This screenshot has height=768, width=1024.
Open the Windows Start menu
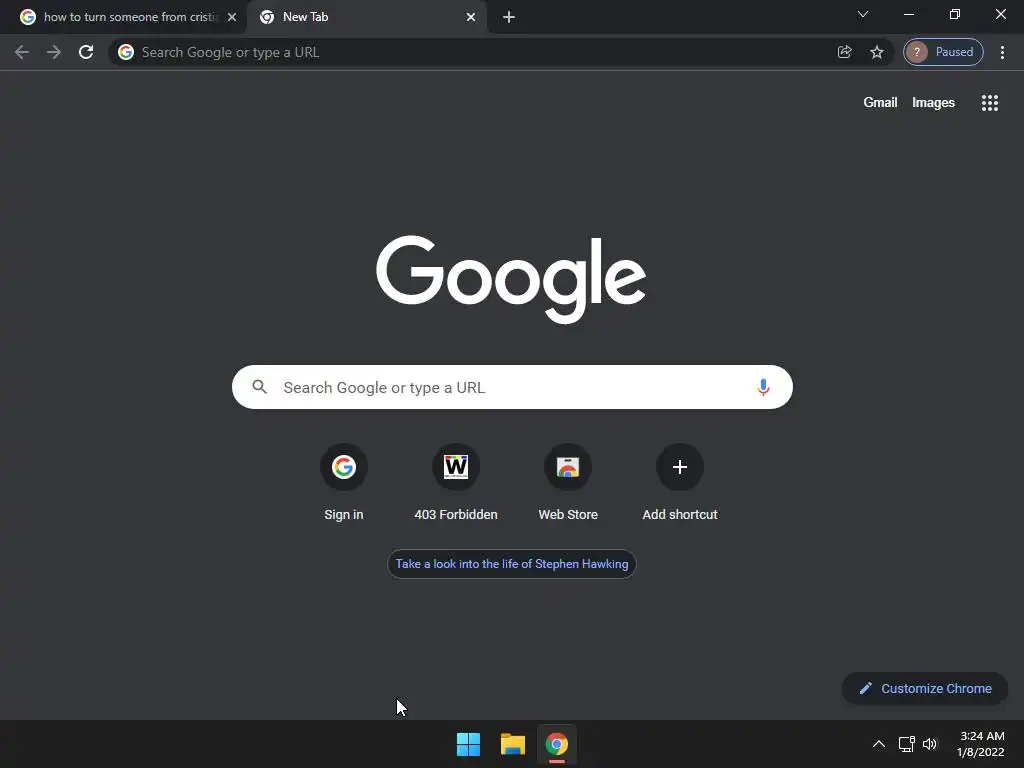click(468, 744)
